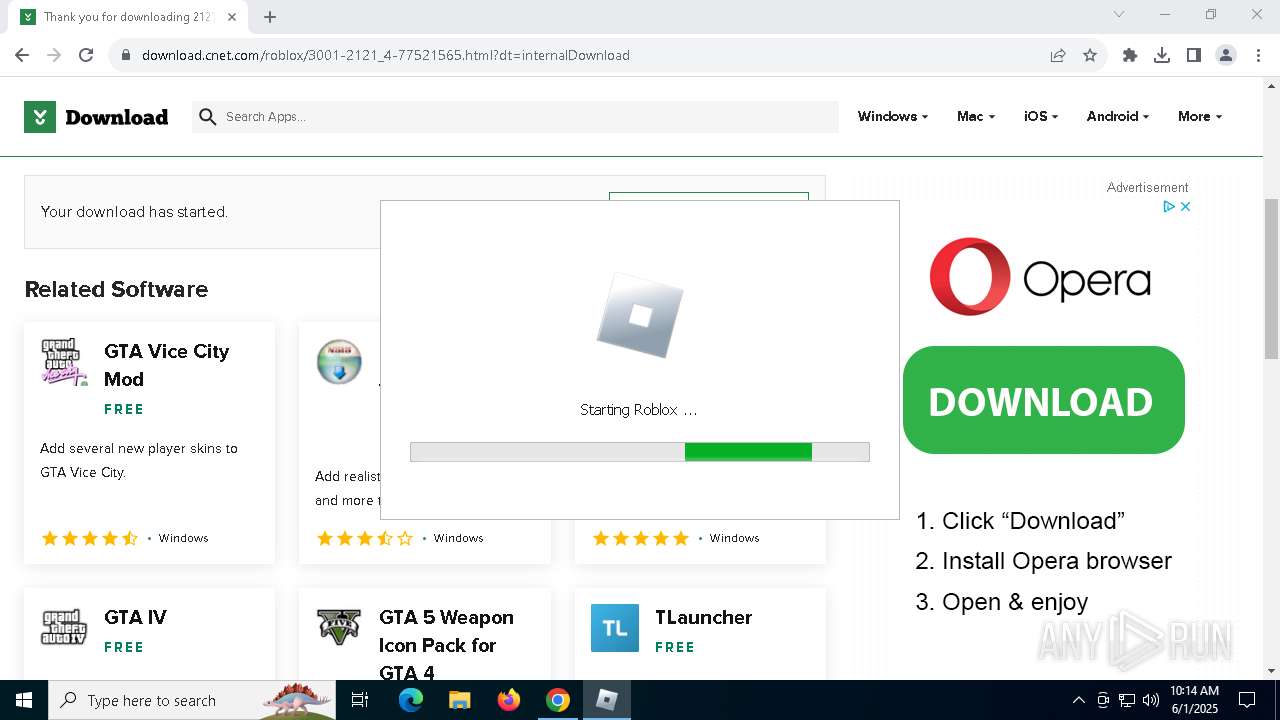The height and width of the screenshot is (720, 1280).
Task: Expand the Mac menu dropdown
Action: (975, 117)
